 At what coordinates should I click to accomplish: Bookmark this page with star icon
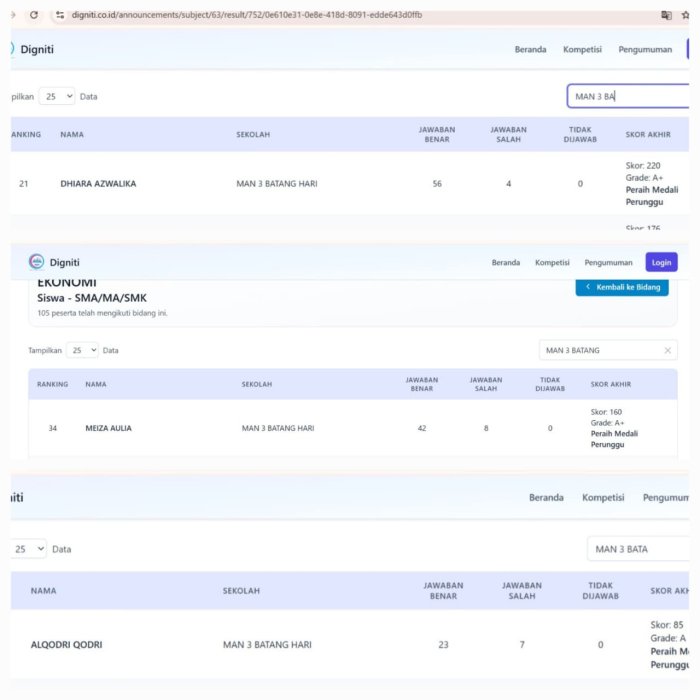click(x=688, y=15)
